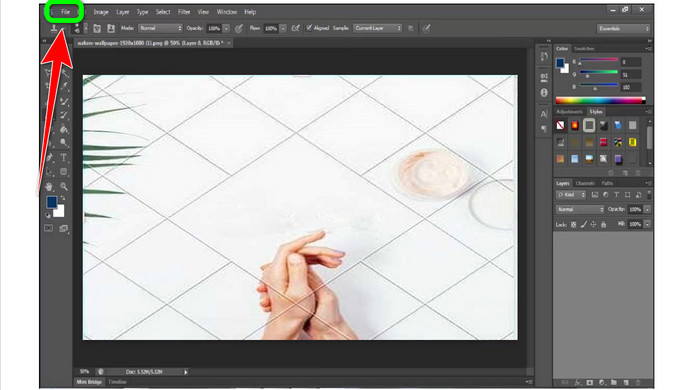Select the History Brush tool
The width and height of the screenshot is (700, 390).
(x=64, y=115)
